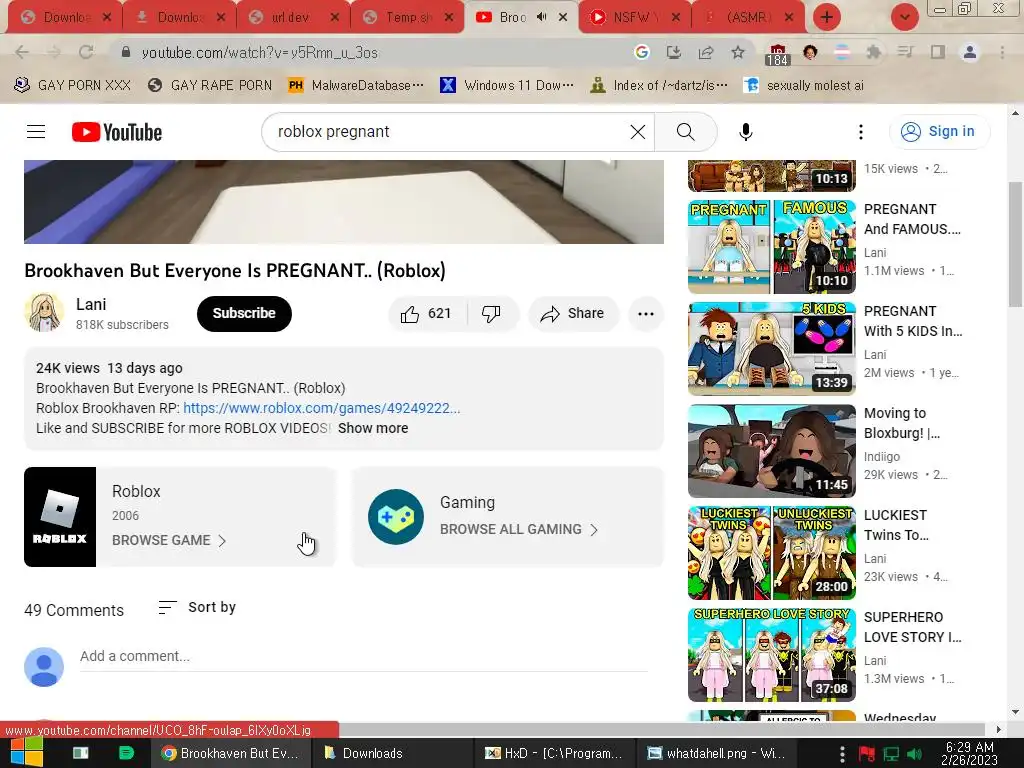Go back using browser back arrow
The width and height of the screenshot is (1024, 768).
22,52
